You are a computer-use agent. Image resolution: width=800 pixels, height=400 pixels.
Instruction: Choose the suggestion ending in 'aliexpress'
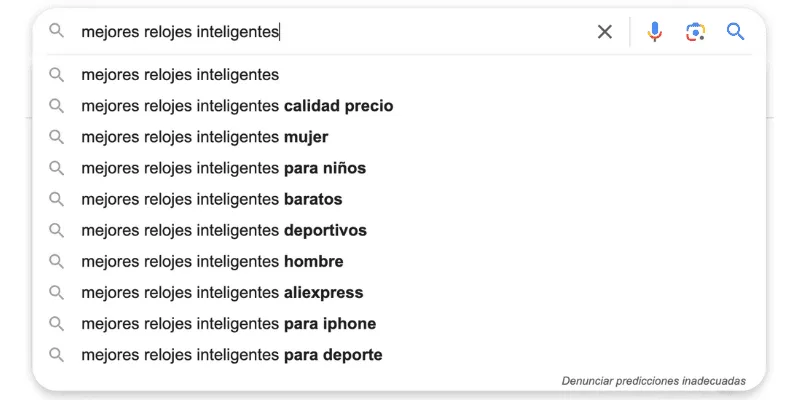coord(222,293)
